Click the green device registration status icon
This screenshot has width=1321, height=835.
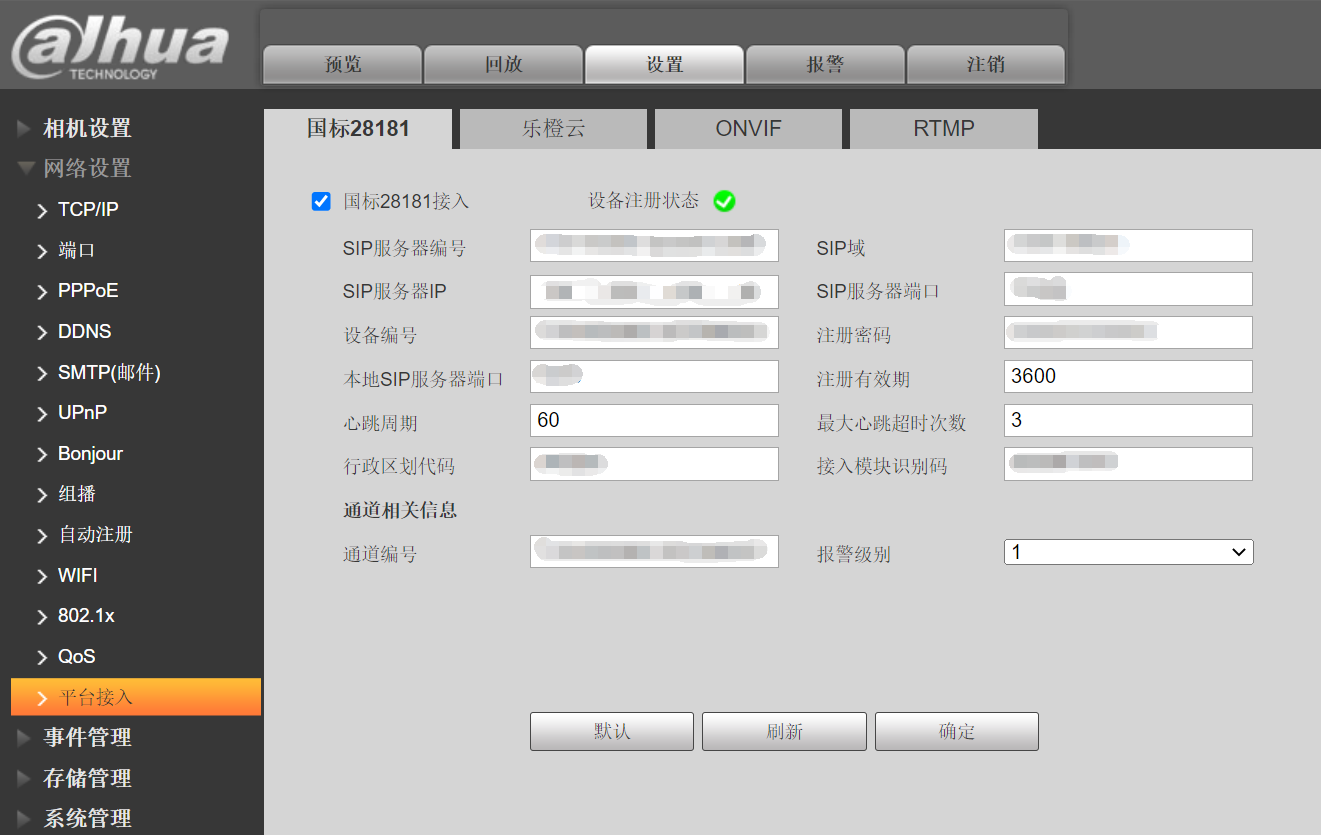click(724, 201)
